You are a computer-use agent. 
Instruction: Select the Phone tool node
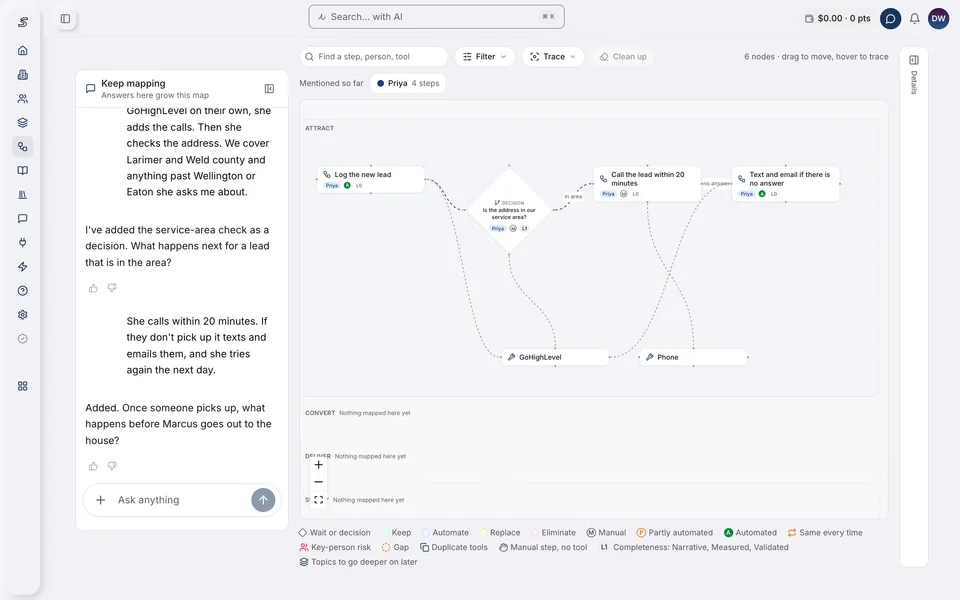694,357
